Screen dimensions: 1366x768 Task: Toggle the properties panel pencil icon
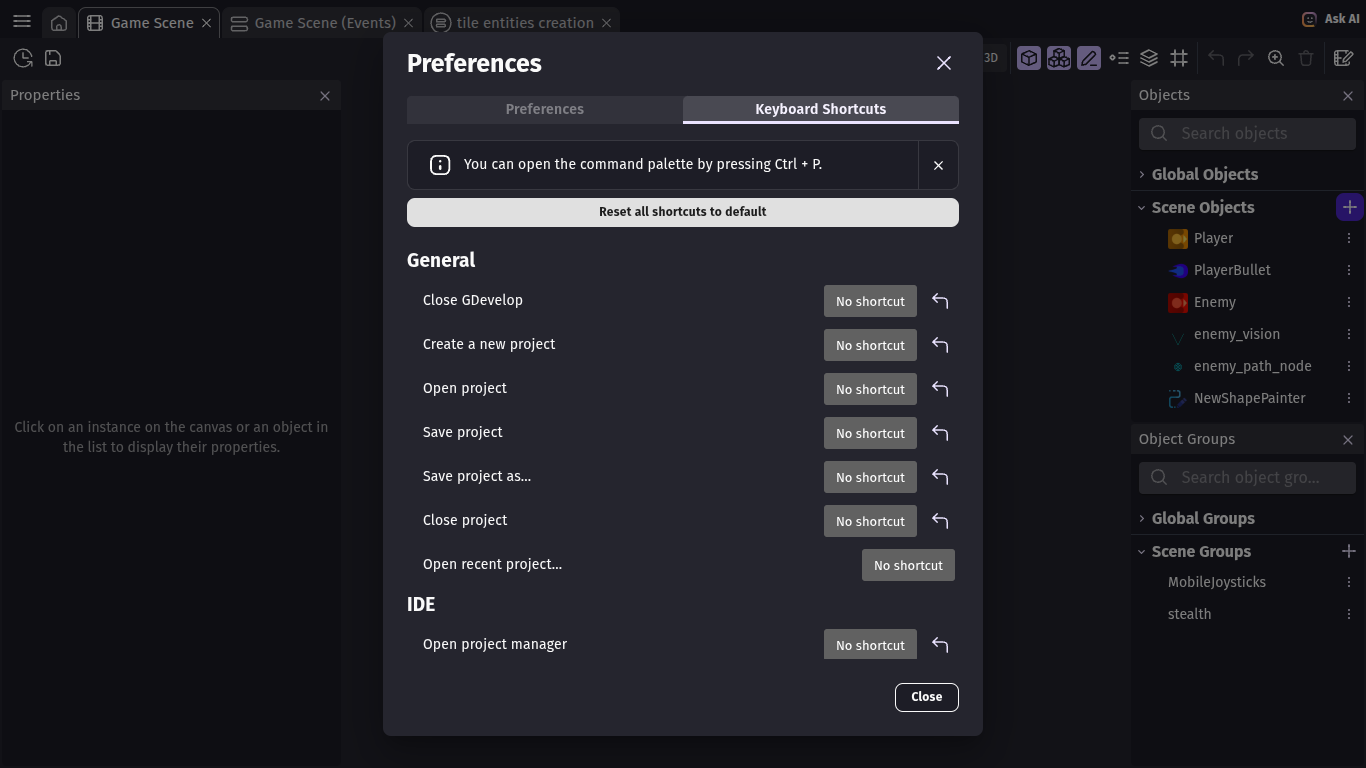[1089, 58]
